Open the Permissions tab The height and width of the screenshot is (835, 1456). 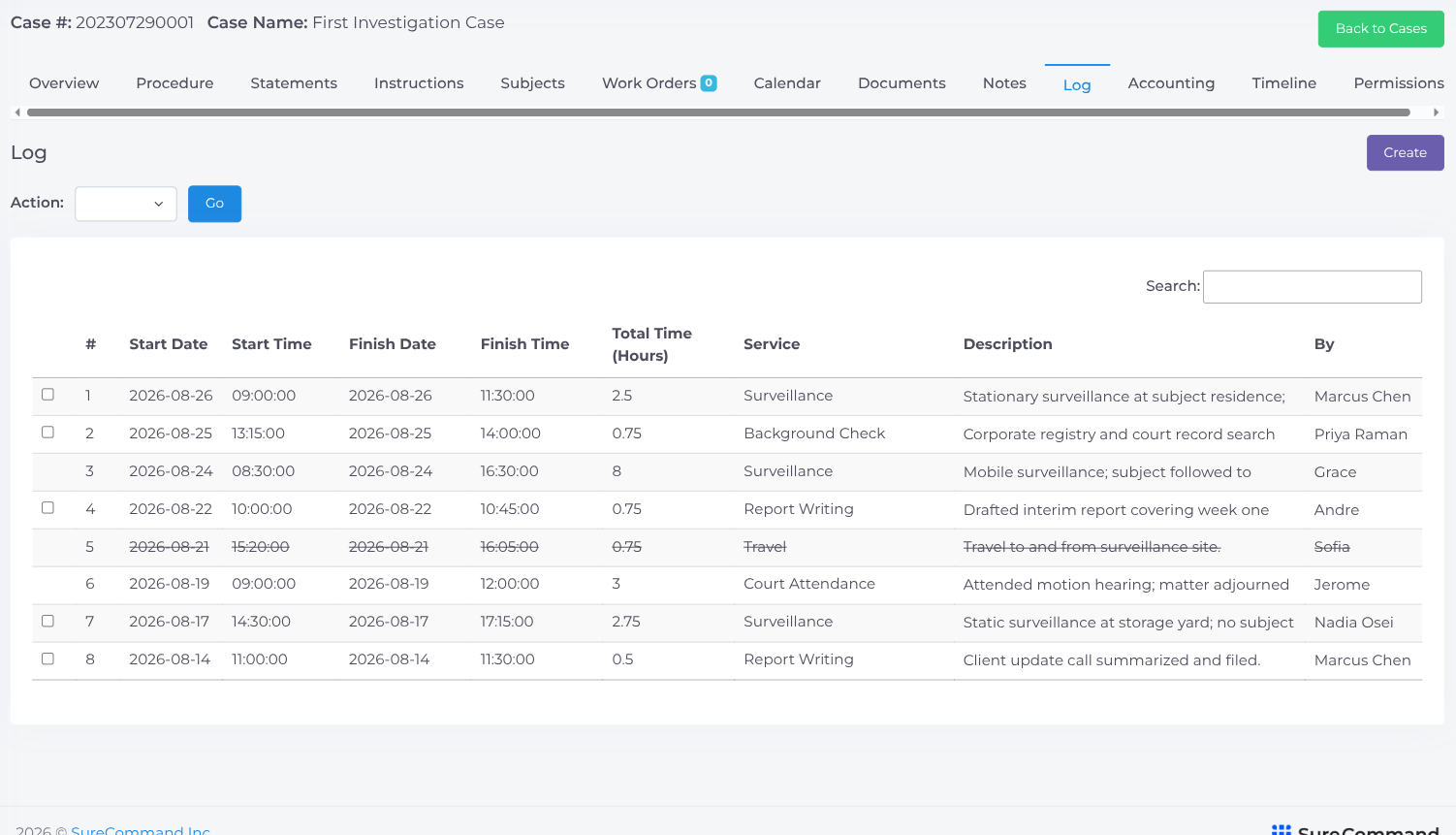pos(1399,83)
